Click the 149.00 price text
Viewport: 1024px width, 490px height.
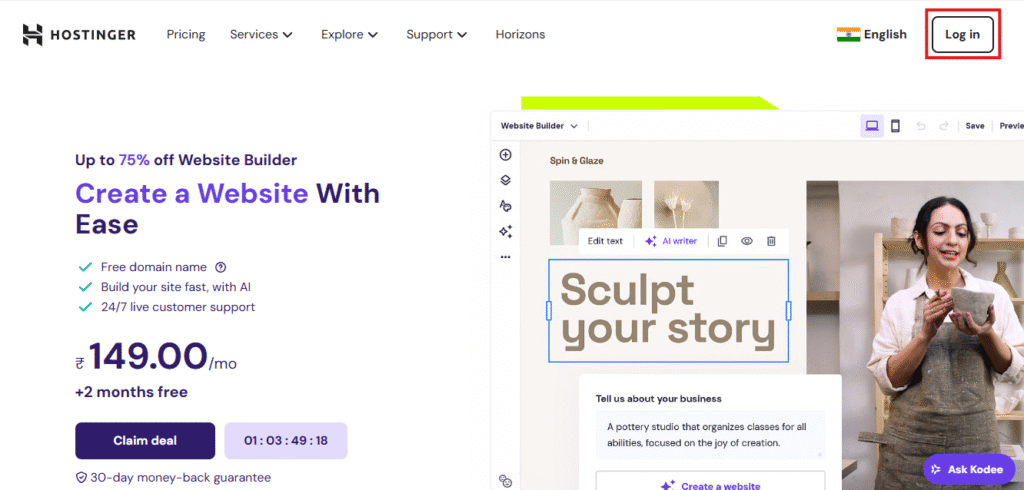click(x=148, y=357)
